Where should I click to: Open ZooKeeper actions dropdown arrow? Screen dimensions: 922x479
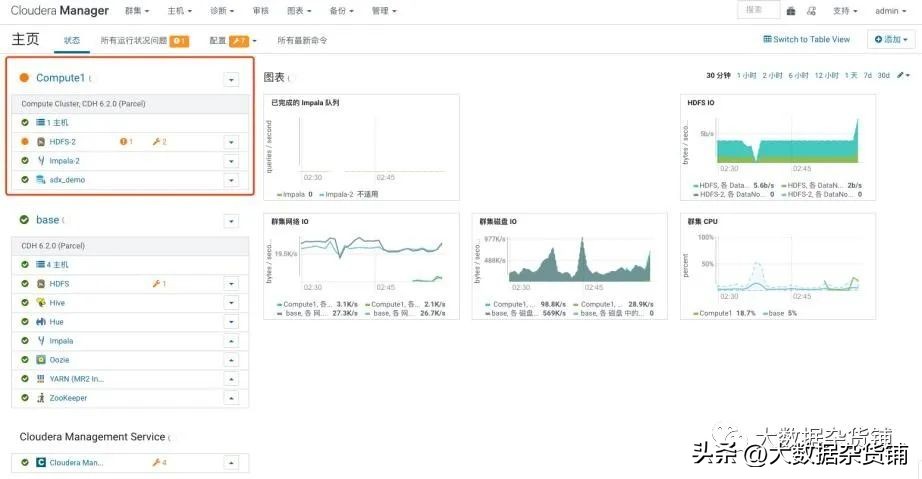[231, 398]
